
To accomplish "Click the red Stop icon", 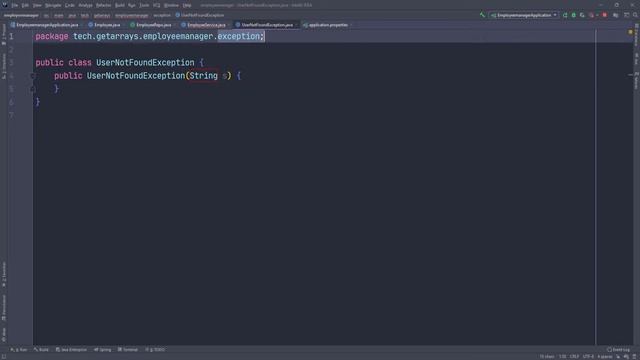I will [x=604, y=15].
